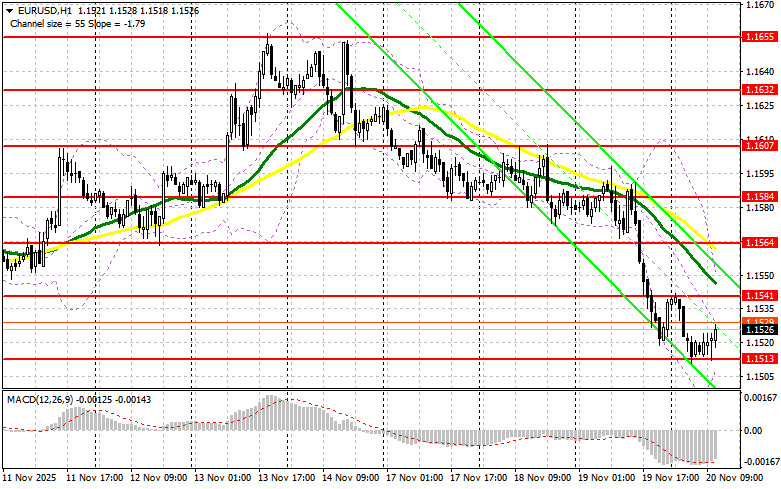
Task: Select the 1.1607 red price level label
Action: (760, 145)
